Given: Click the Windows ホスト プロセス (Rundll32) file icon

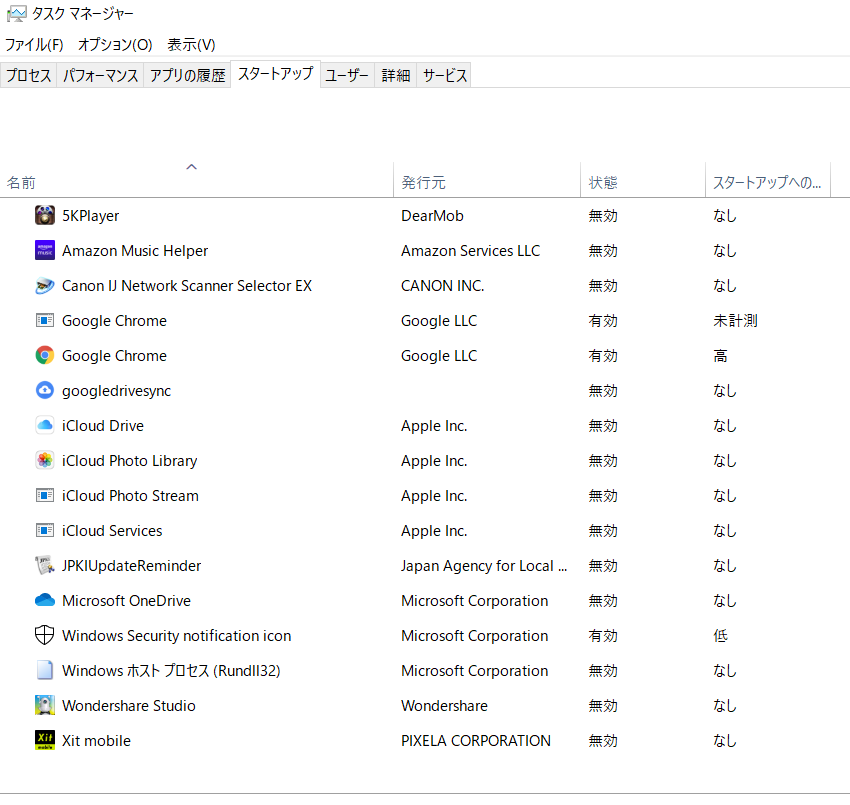Looking at the screenshot, I should [45, 670].
